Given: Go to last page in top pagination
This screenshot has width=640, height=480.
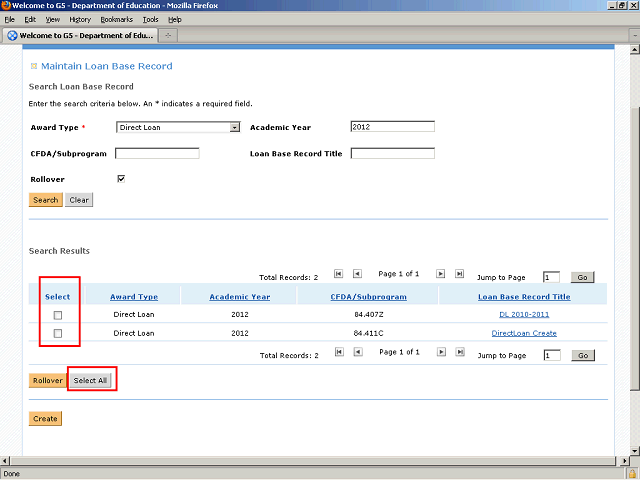Looking at the screenshot, I should click(x=459, y=273).
